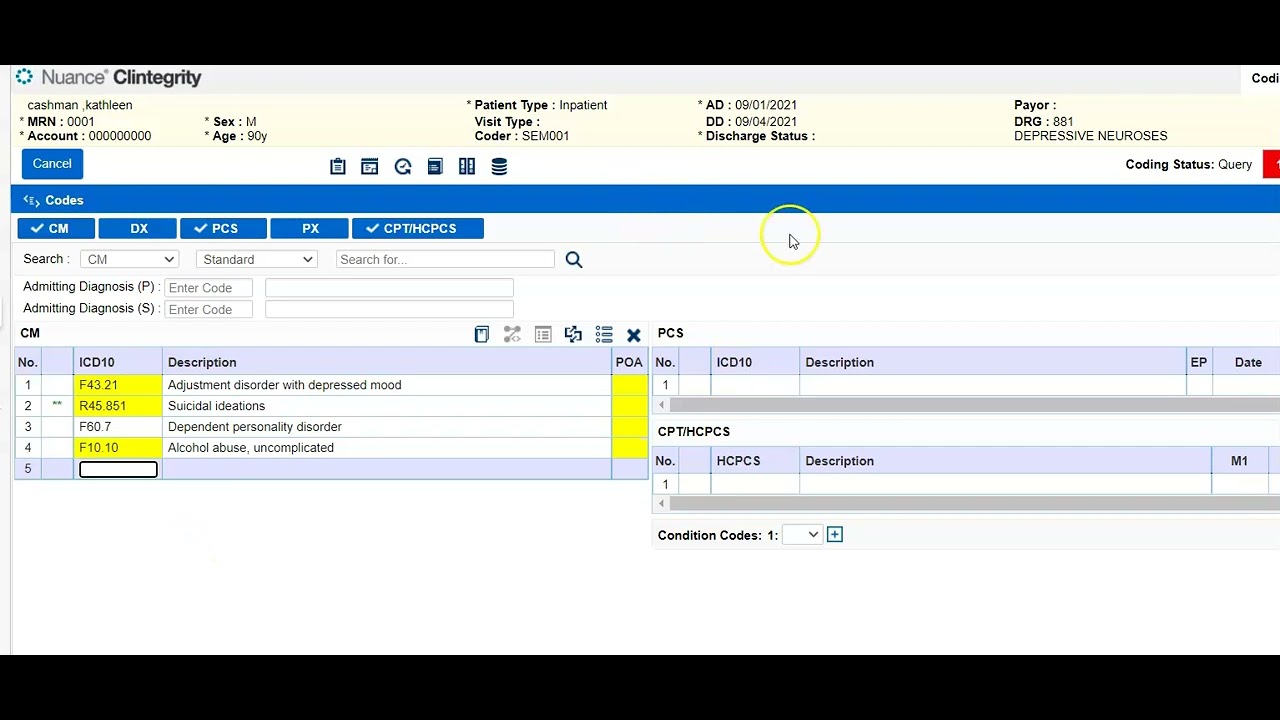Toggle the CPT/HCPCS code set button
Image resolution: width=1280 pixels, height=720 pixels.
[418, 229]
